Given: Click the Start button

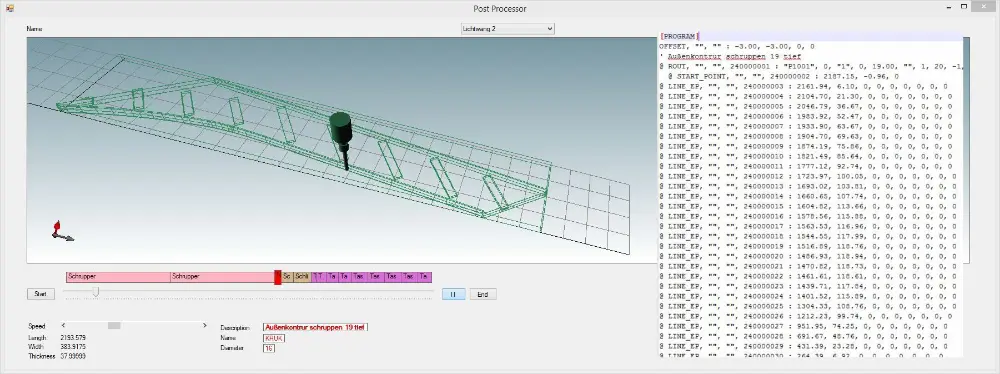Looking at the screenshot, I should tap(41, 294).
